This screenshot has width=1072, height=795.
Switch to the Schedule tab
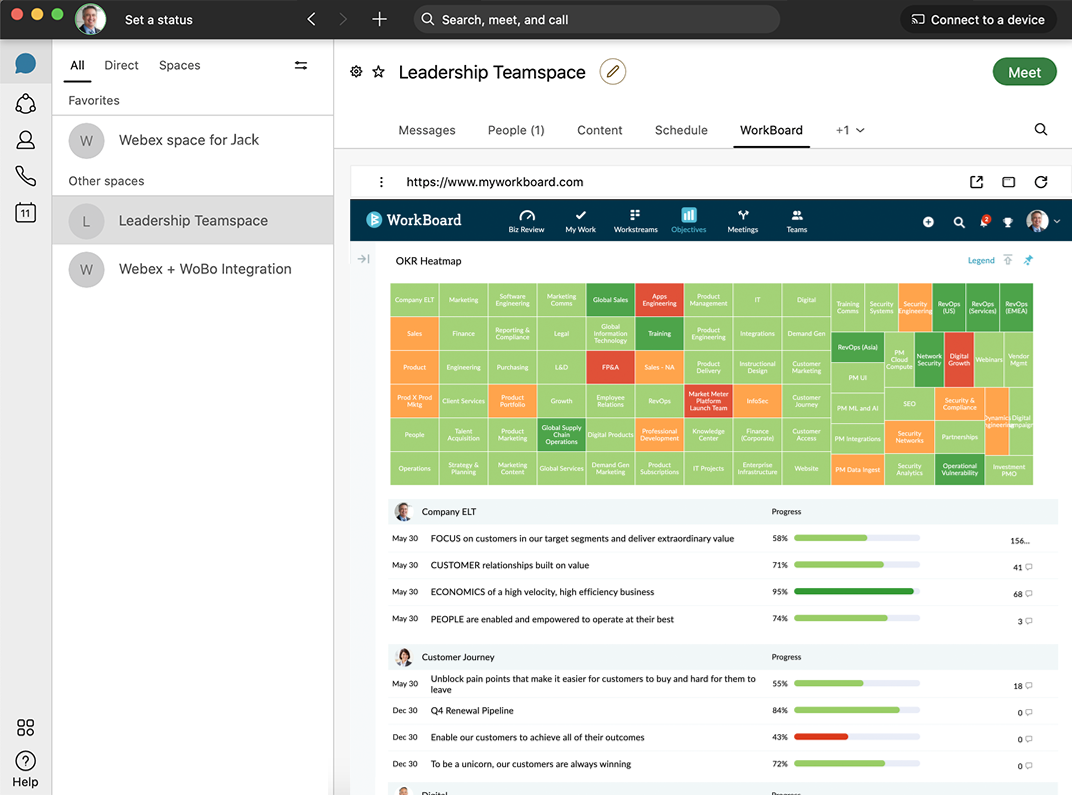pyautogui.click(x=681, y=130)
